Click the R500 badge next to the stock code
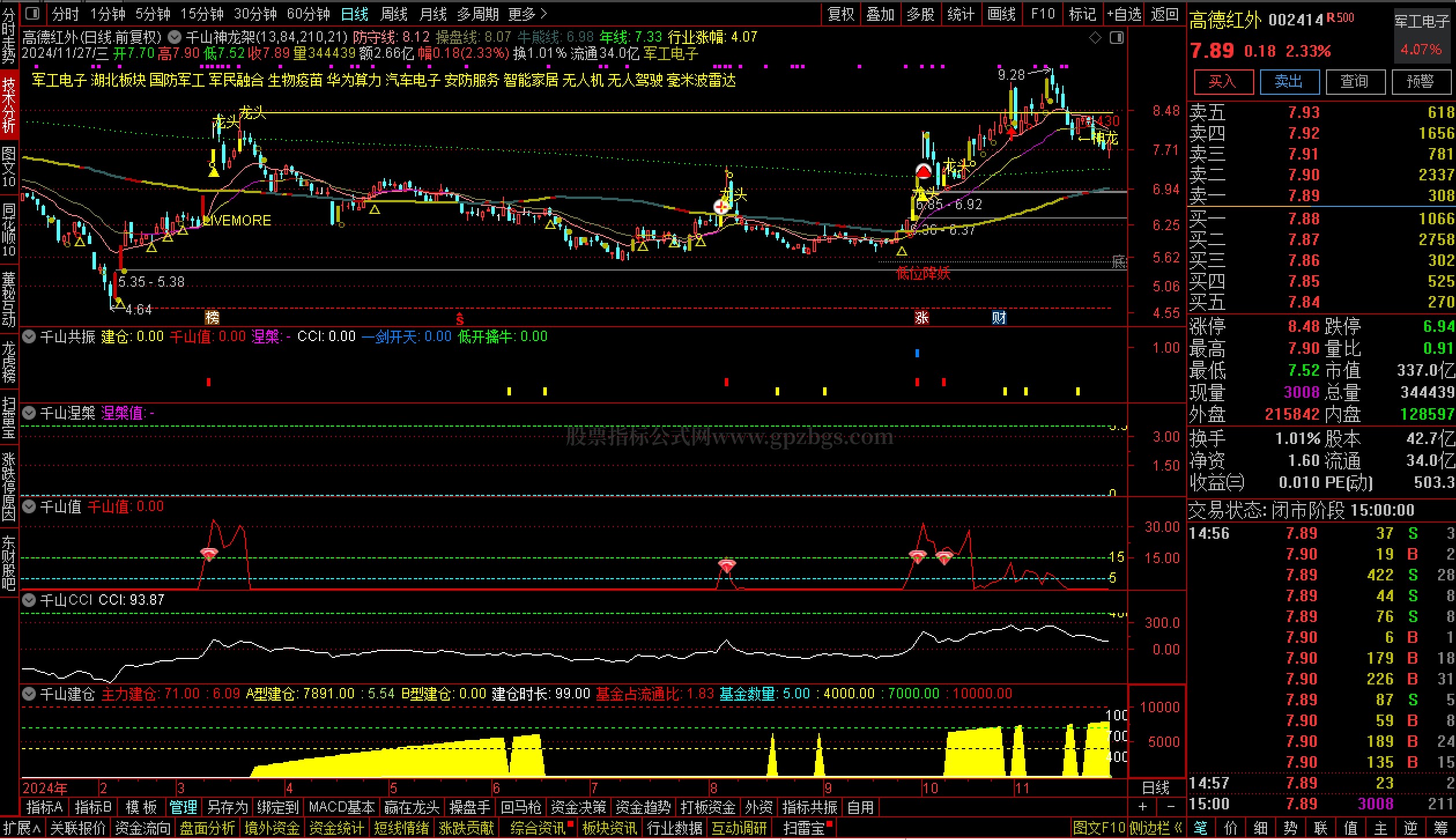Image resolution: width=1456 pixels, height=840 pixels. point(1339,18)
